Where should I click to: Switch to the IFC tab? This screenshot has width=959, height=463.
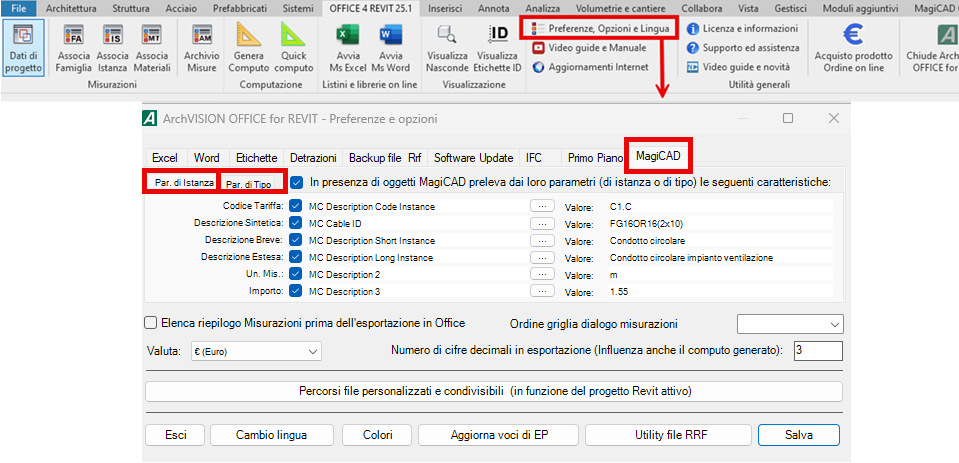[533, 158]
